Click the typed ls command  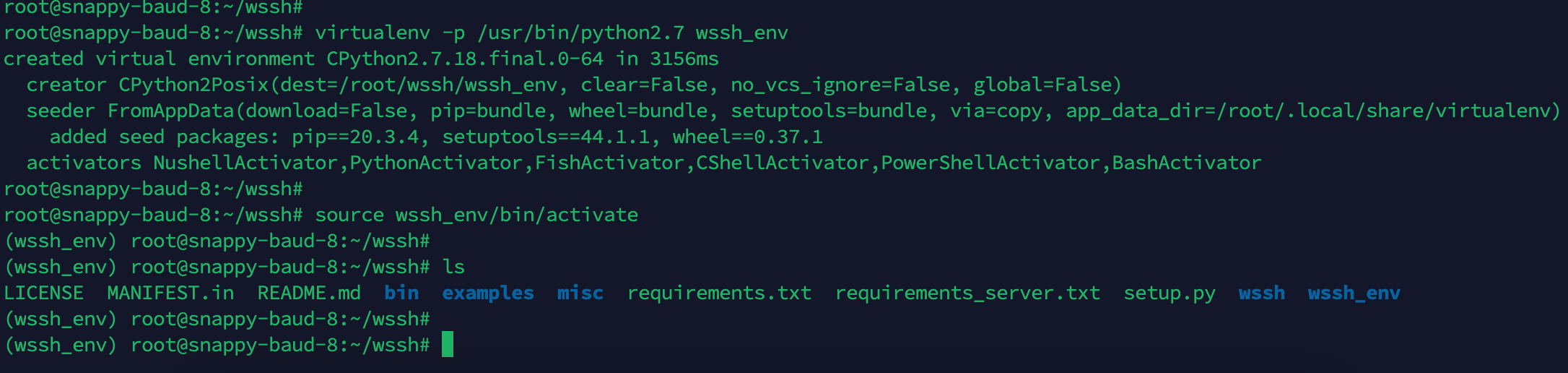coord(453,267)
